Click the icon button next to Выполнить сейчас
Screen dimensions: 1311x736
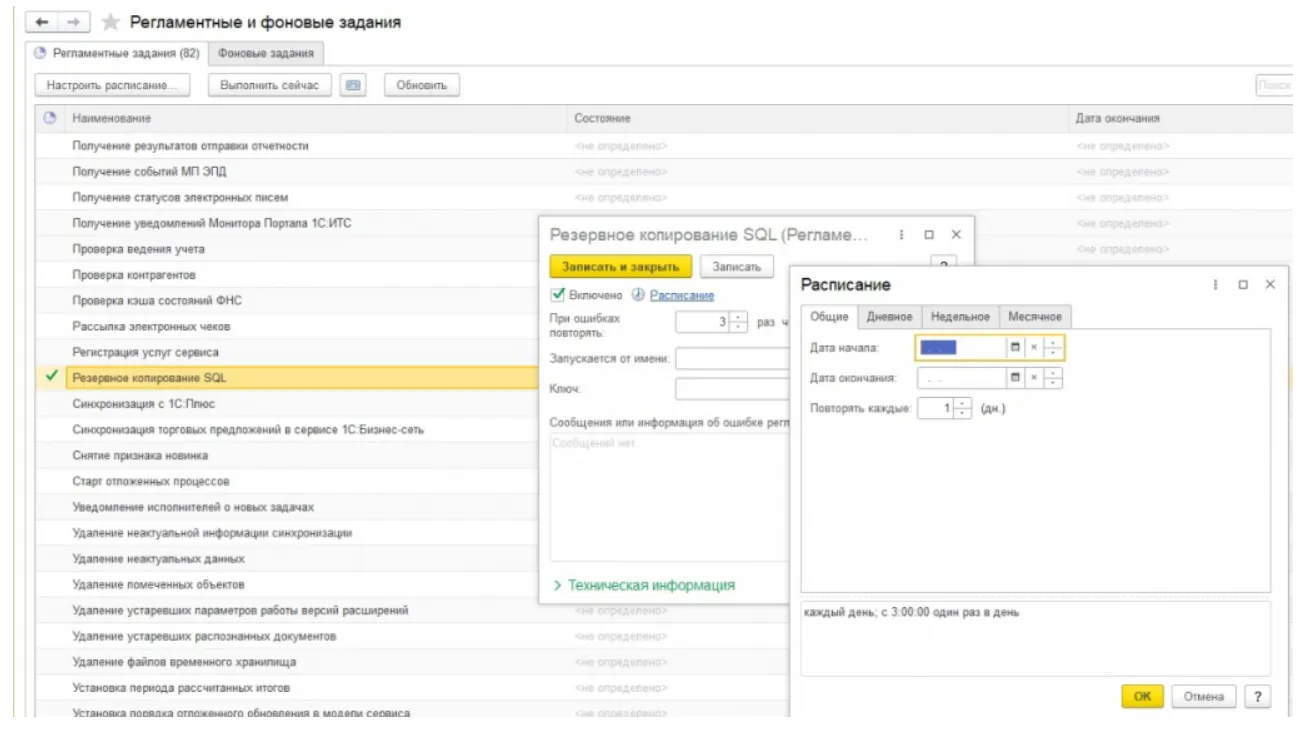(352, 86)
